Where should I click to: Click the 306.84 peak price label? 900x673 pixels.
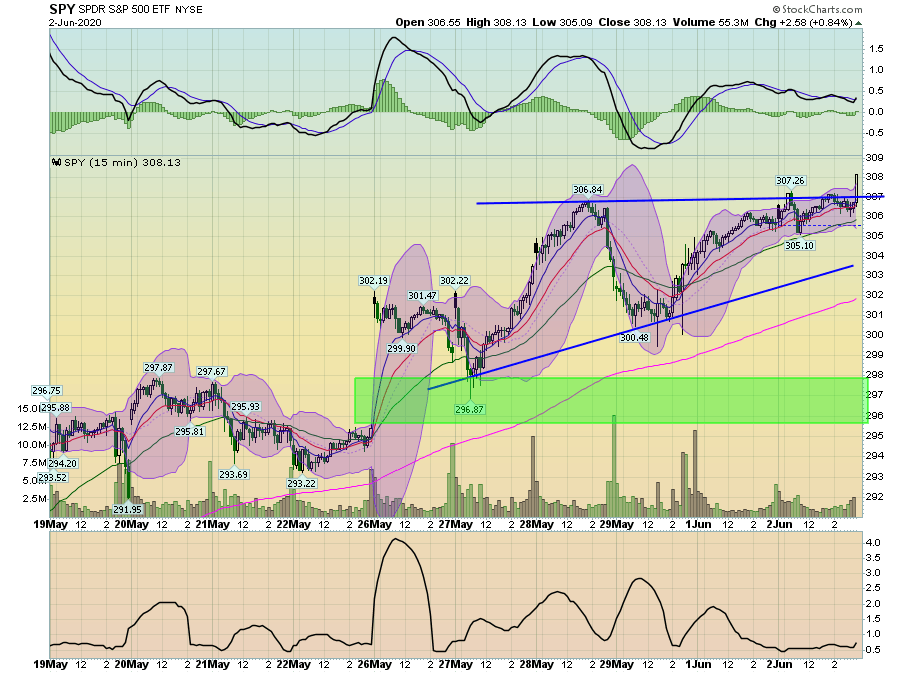pos(588,190)
